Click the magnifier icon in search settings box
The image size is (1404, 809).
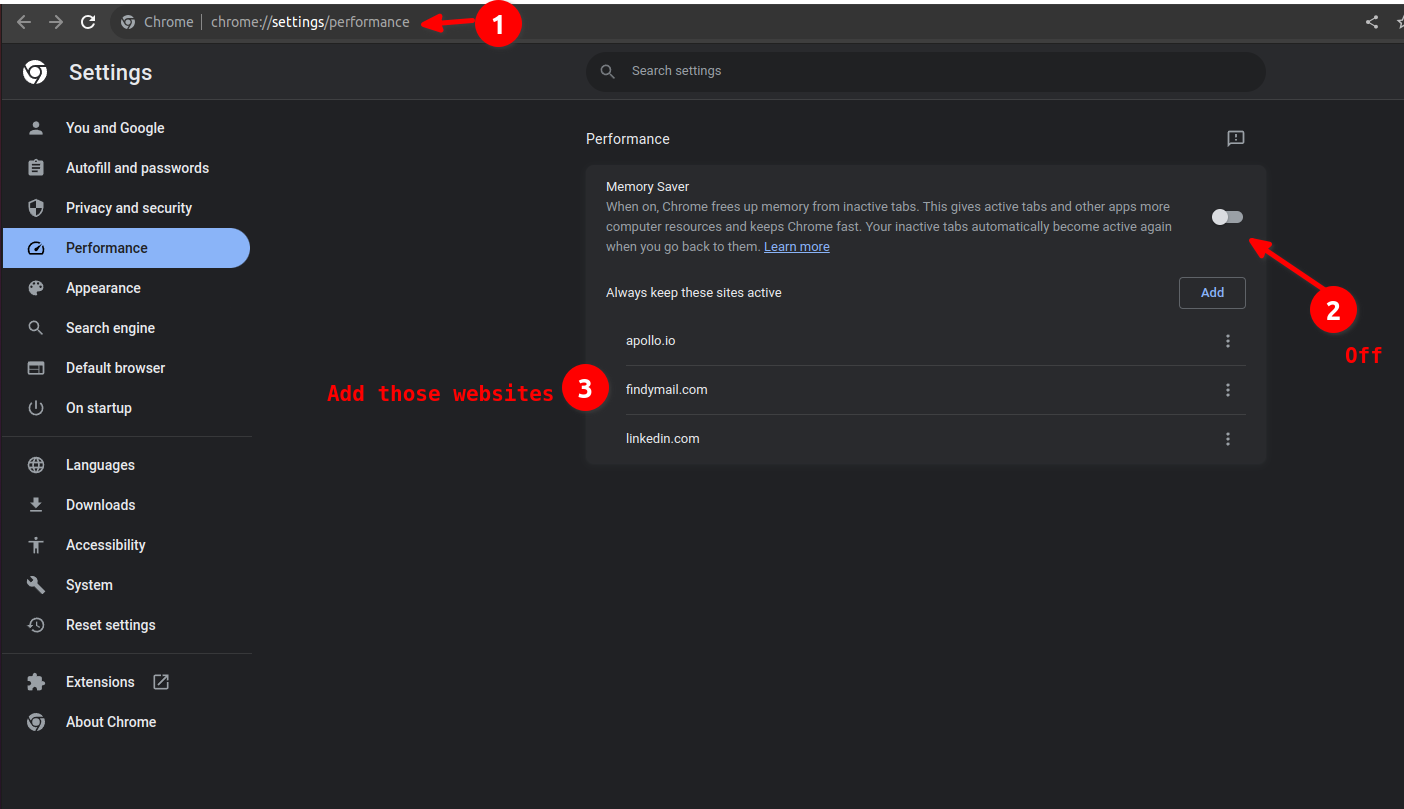[607, 72]
